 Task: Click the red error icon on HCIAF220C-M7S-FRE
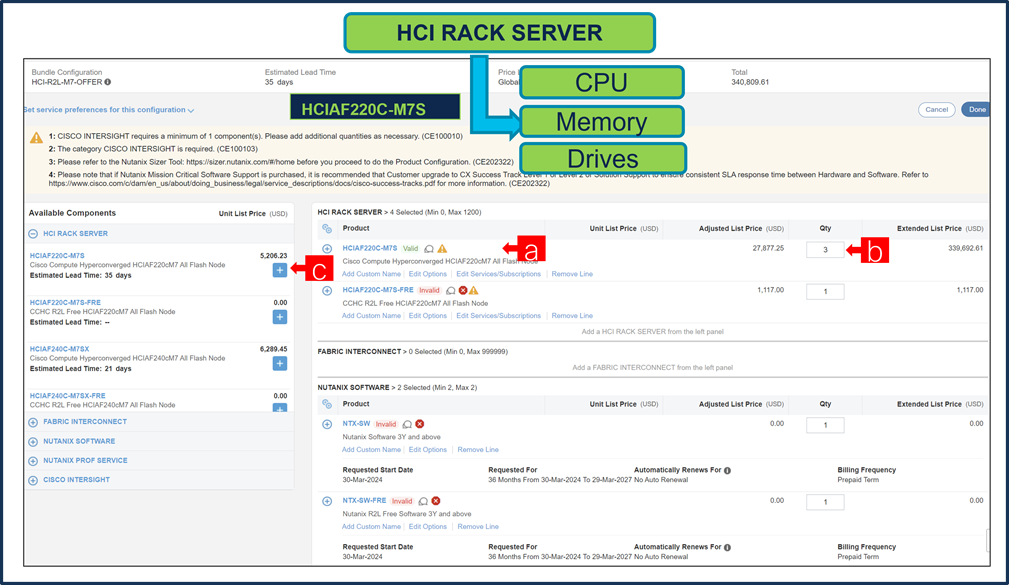point(463,290)
